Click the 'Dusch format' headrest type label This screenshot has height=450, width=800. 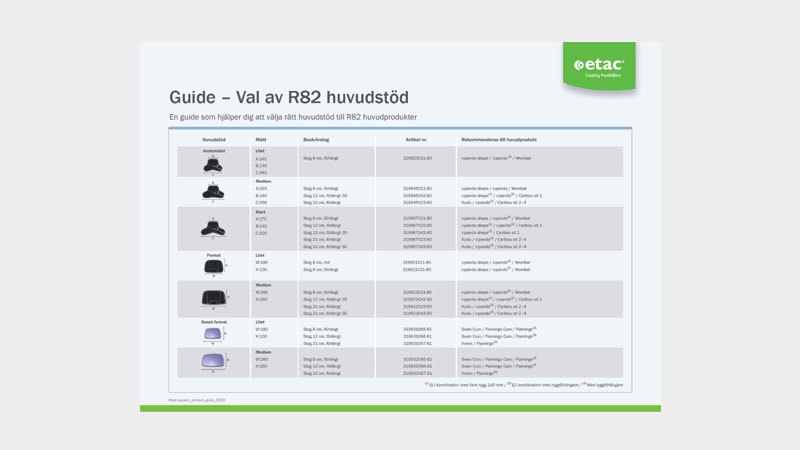tap(214, 322)
